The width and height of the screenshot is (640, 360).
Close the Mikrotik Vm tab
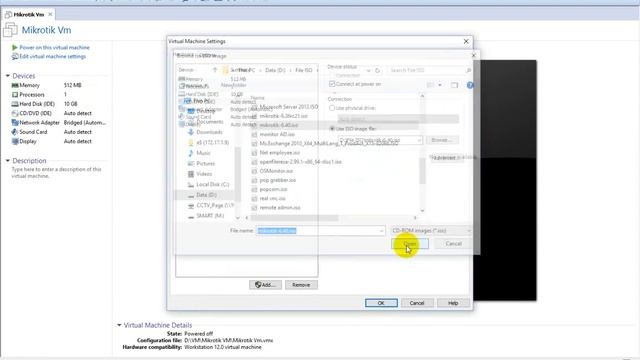50,14
